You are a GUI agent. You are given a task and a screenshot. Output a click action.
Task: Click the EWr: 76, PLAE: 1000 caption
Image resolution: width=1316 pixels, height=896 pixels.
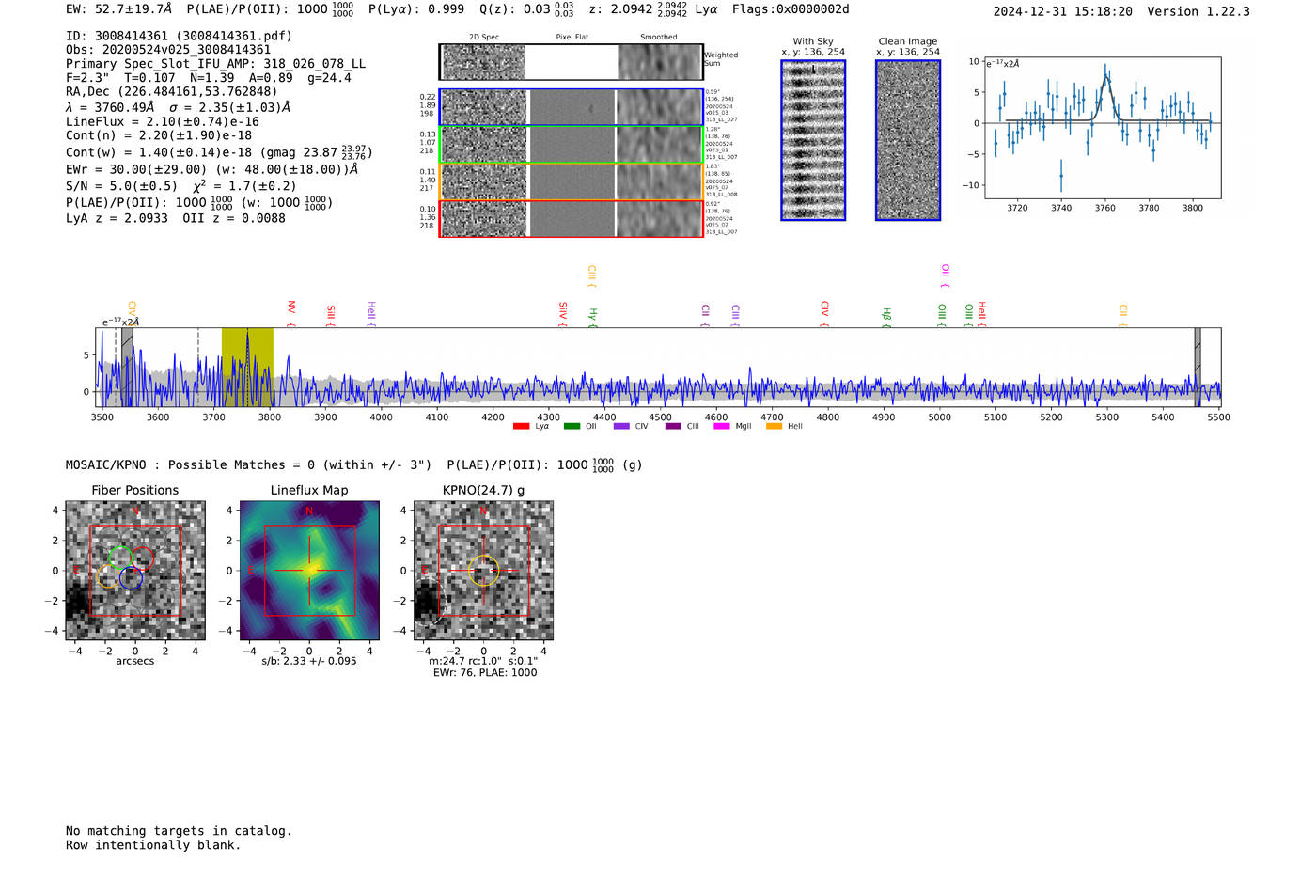pyautogui.click(x=485, y=673)
